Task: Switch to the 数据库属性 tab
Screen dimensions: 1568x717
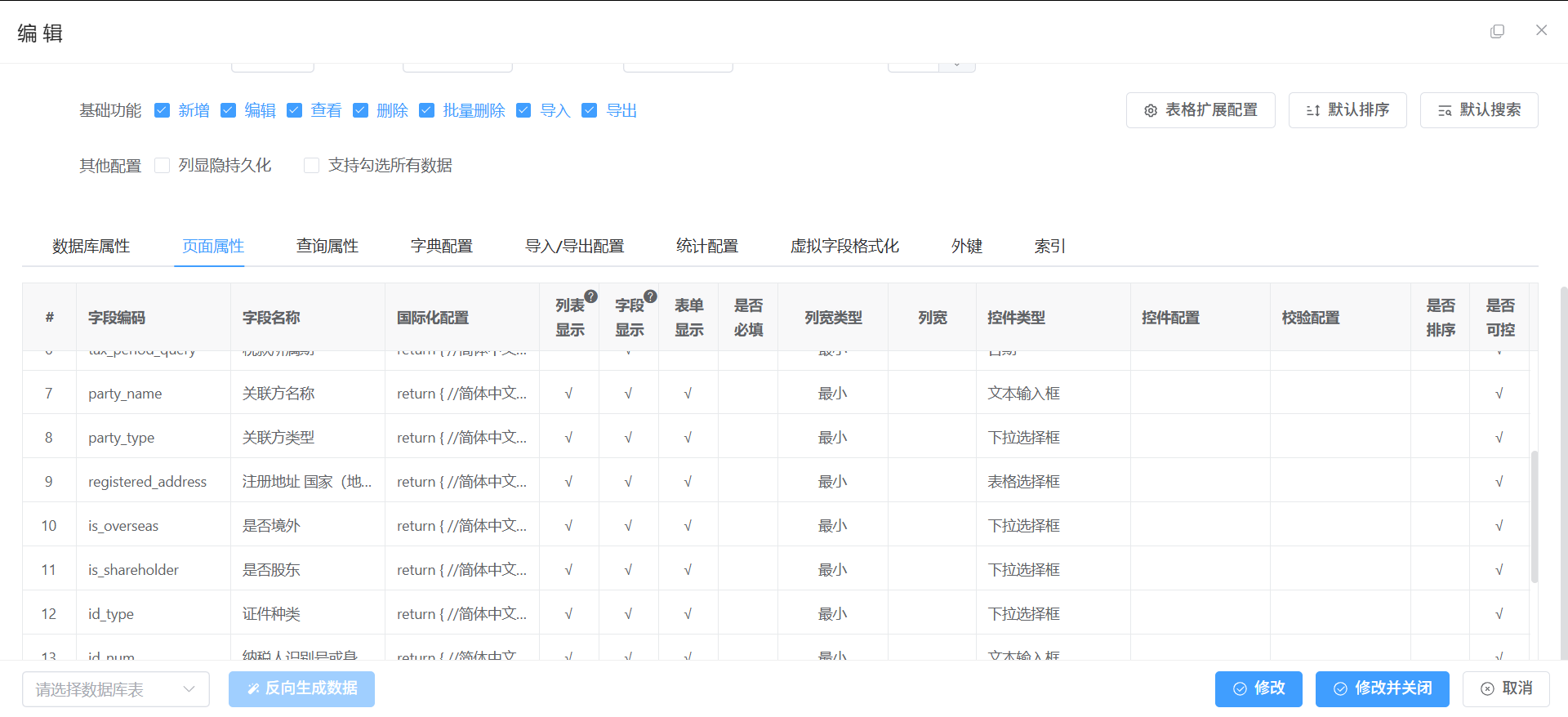Action: coord(91,247)
